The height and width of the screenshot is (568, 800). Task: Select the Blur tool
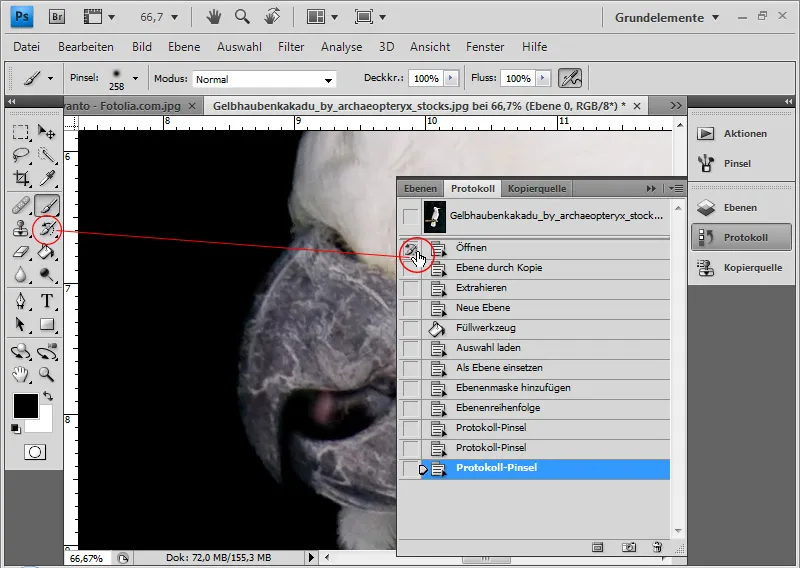[20, 275]
